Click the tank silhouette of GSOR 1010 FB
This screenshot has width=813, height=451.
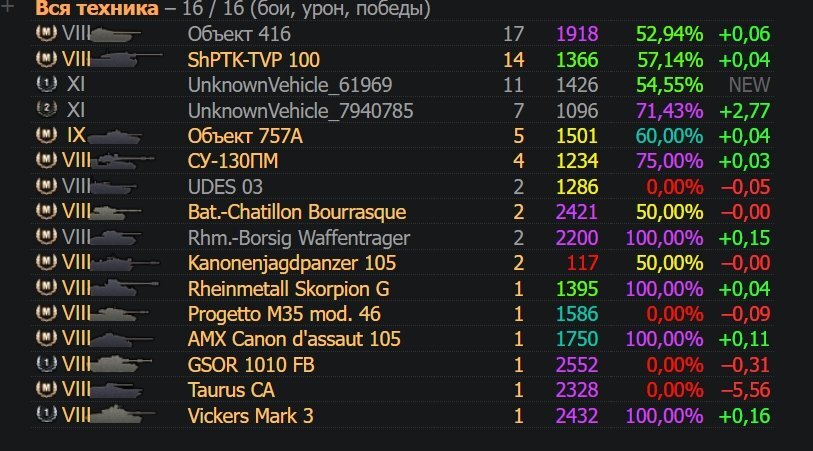pos(121,364)
